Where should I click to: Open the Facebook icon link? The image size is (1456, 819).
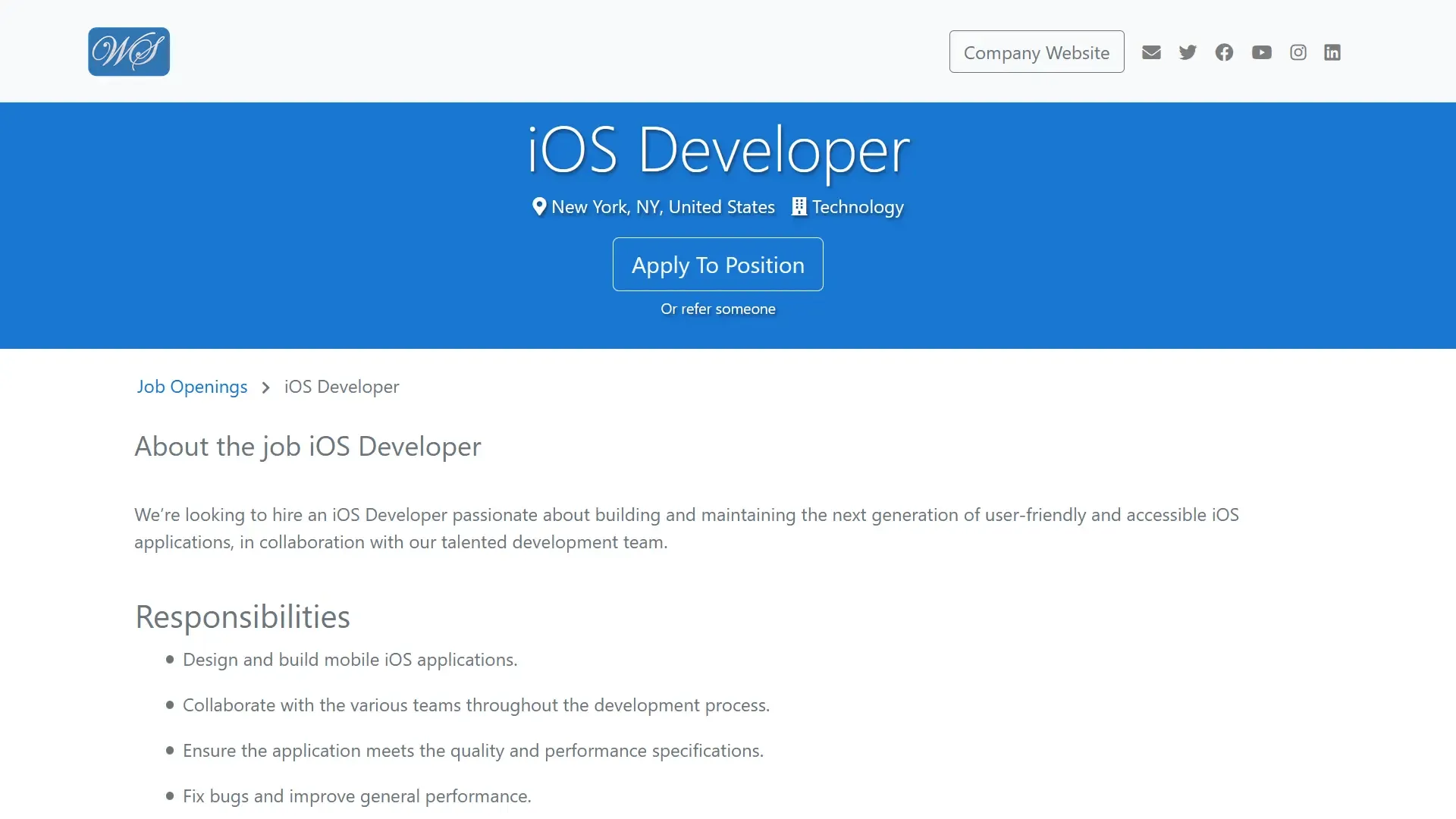coord(1224,52)
